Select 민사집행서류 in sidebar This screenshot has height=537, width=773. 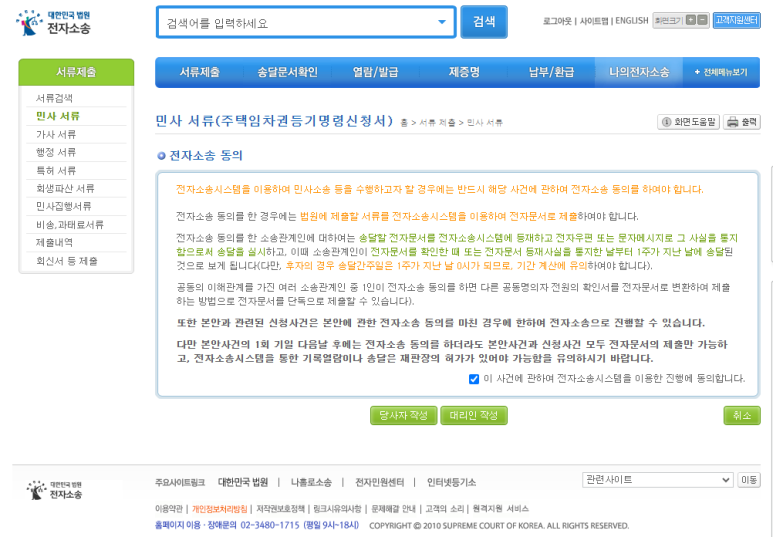[x=64, y=206]
